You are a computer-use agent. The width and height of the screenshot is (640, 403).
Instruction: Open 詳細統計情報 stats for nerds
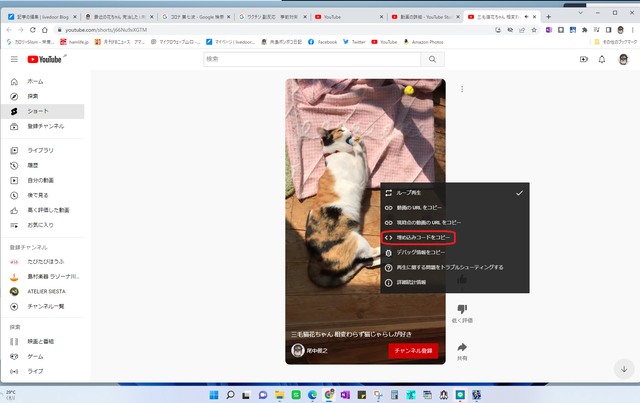tap(455, 282)
